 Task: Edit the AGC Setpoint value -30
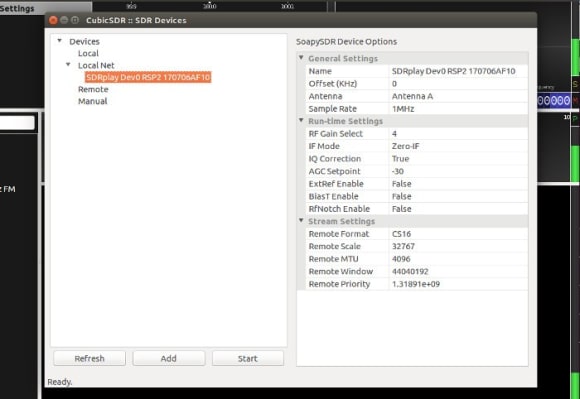click(458, 171)
